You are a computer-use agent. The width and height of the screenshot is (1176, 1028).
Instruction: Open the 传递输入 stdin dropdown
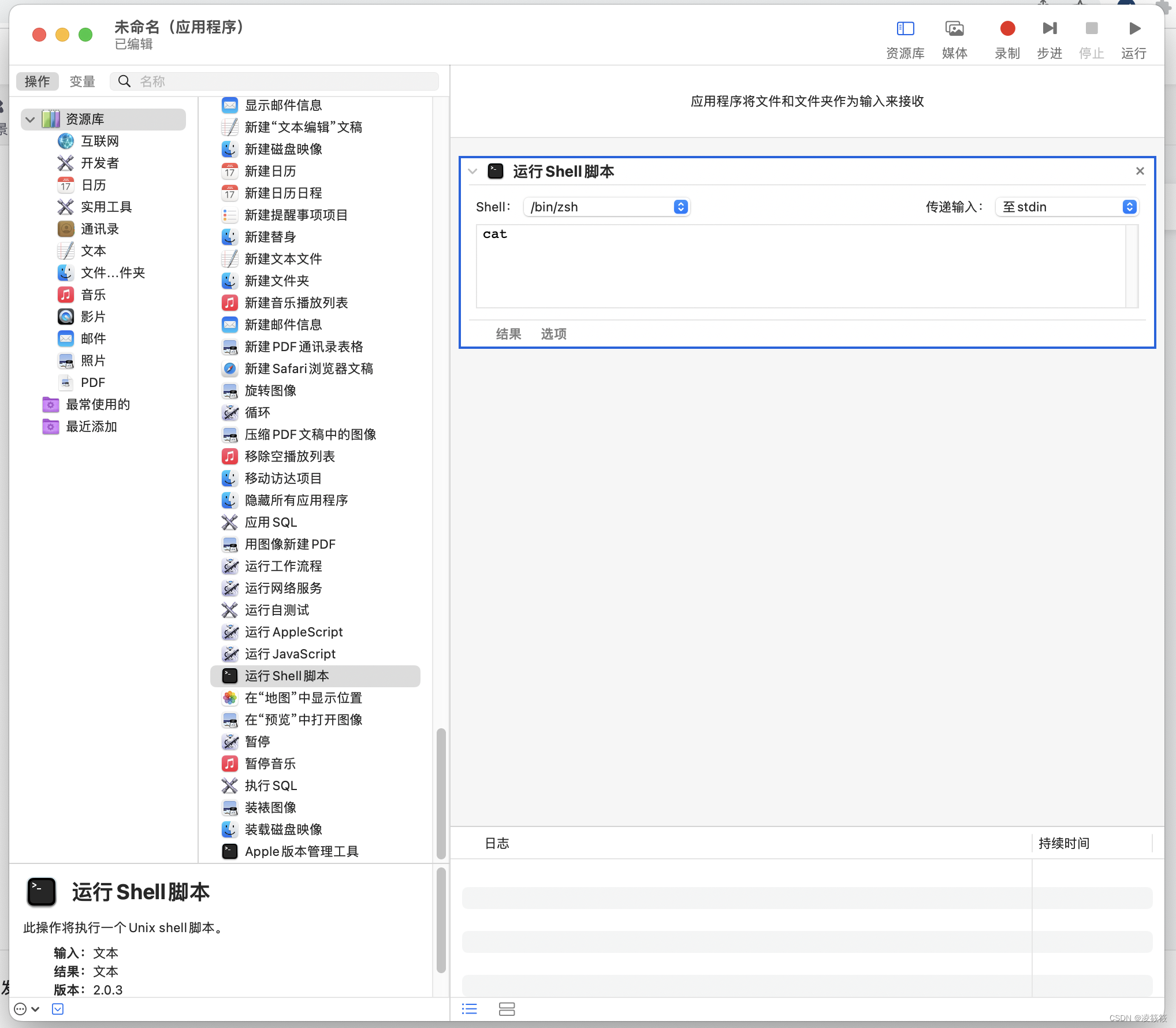tap(1067, 207)
